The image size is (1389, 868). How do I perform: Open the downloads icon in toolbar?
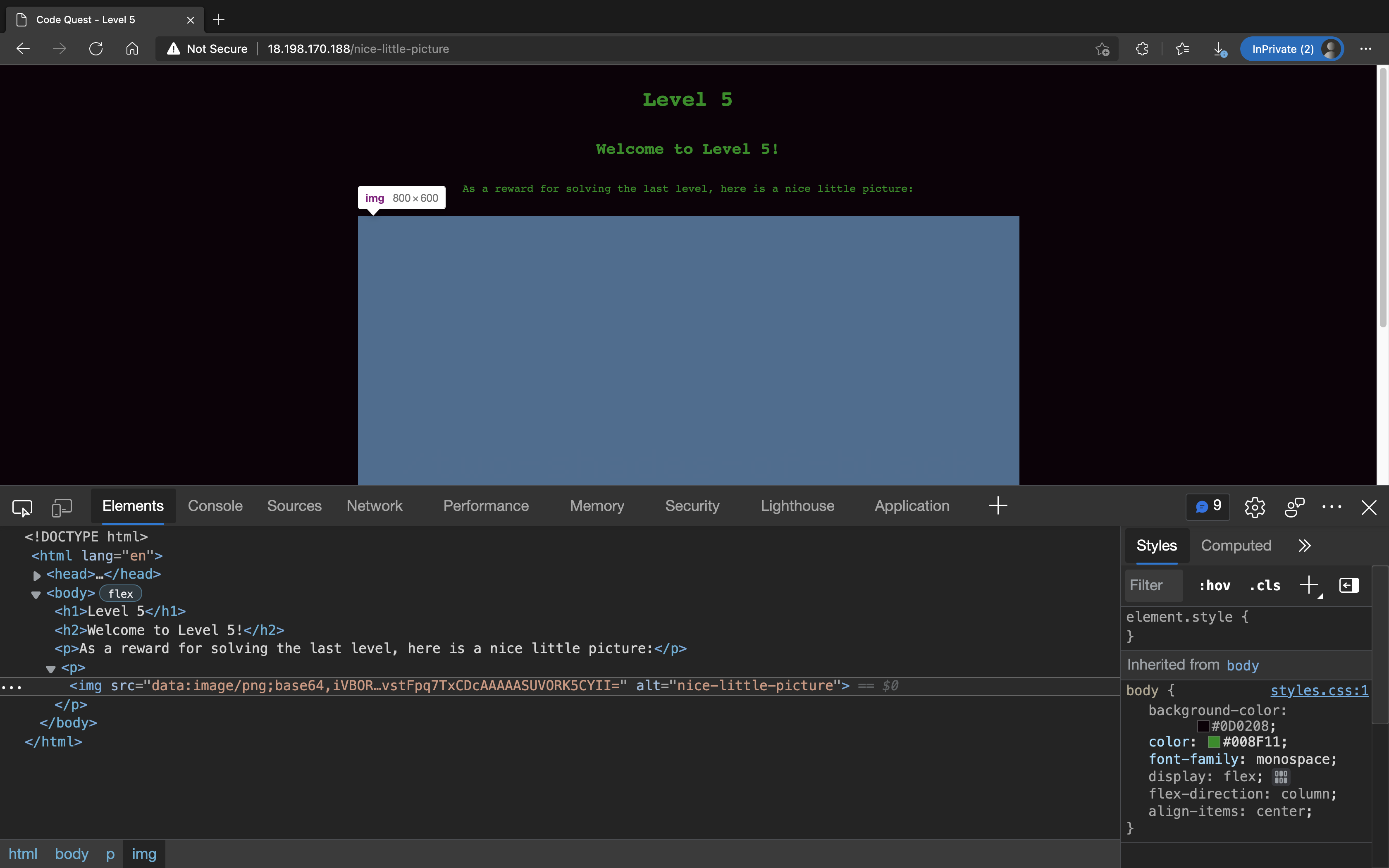click(x=1220, y=49)
